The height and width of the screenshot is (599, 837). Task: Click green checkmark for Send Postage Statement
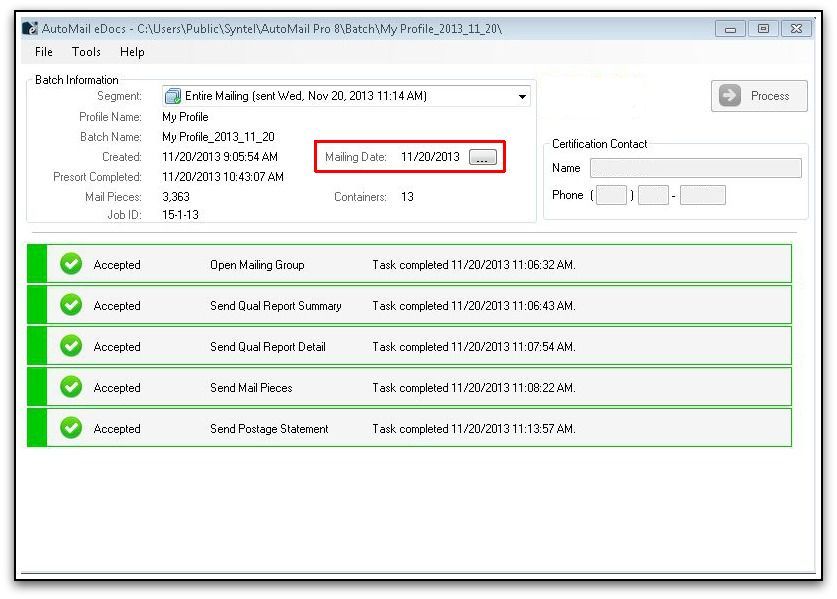(x=71, y=428)
